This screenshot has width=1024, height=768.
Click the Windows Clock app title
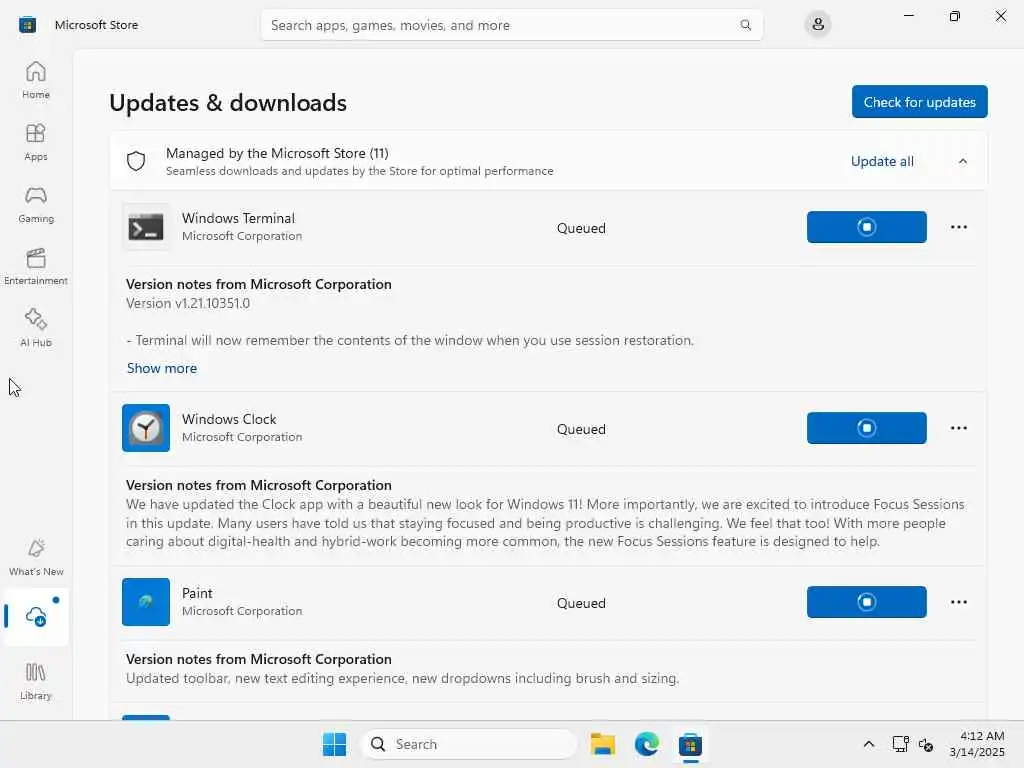(x=229, y=419)
